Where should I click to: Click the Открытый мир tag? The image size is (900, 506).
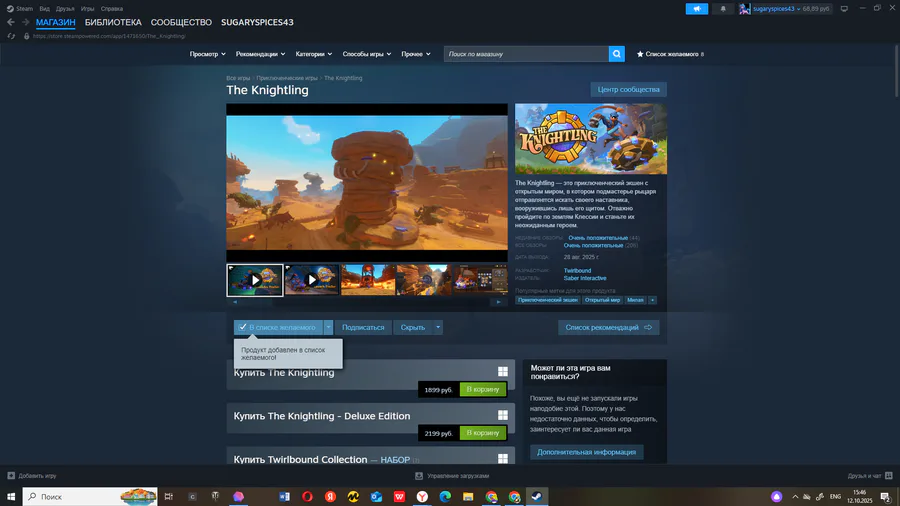coord(602,300)
